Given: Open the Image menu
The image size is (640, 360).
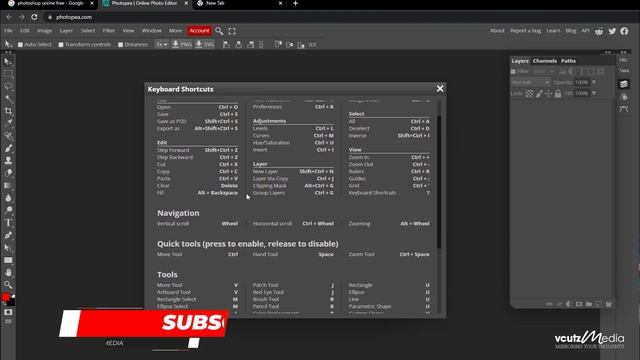Looking at the screenshot, I should (44, 31).
